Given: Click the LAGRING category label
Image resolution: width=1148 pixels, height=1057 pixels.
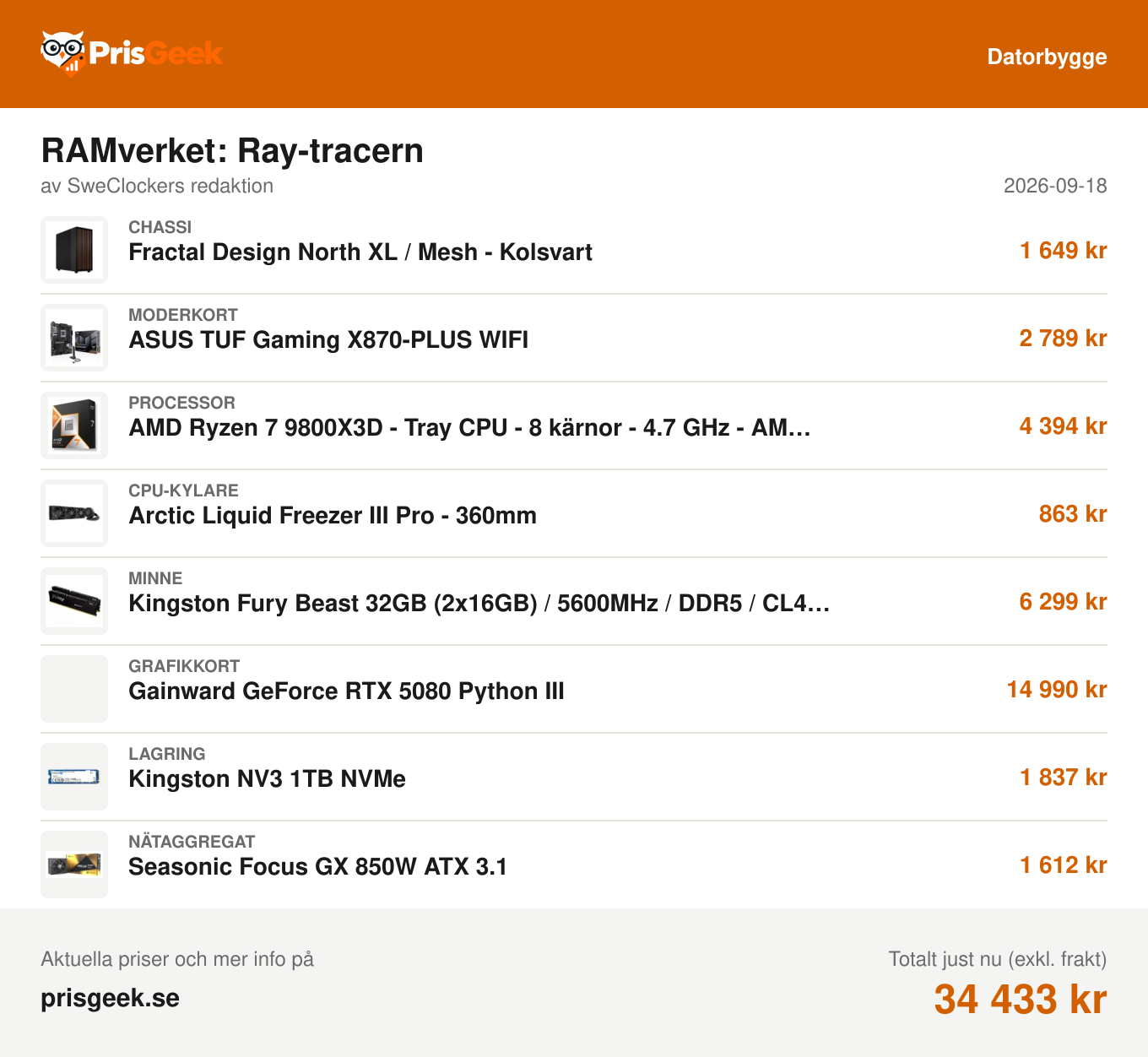Looking at the screenshot, I should click(167, 754).
